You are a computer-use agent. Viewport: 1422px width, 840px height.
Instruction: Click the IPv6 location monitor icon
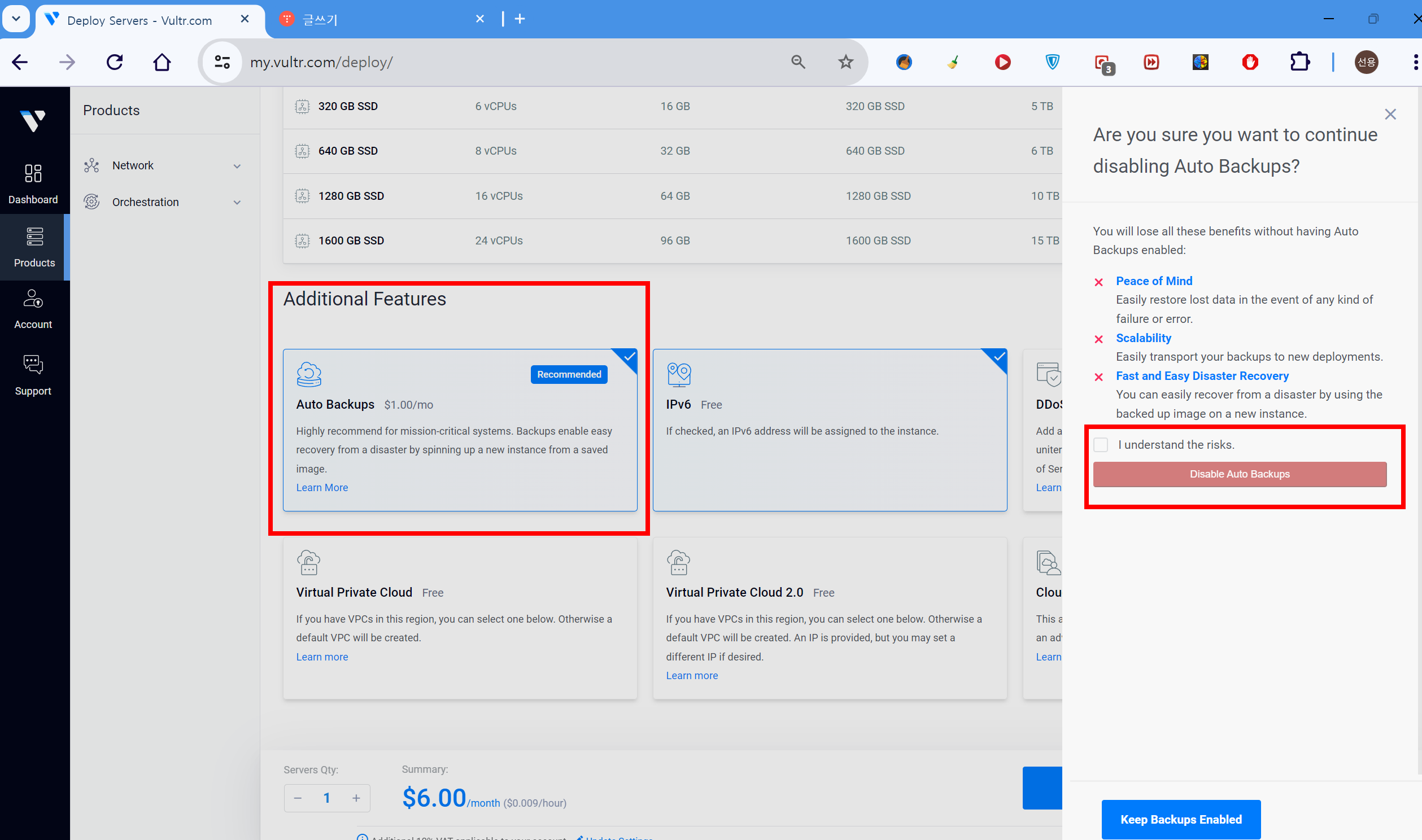pos(679,374)
